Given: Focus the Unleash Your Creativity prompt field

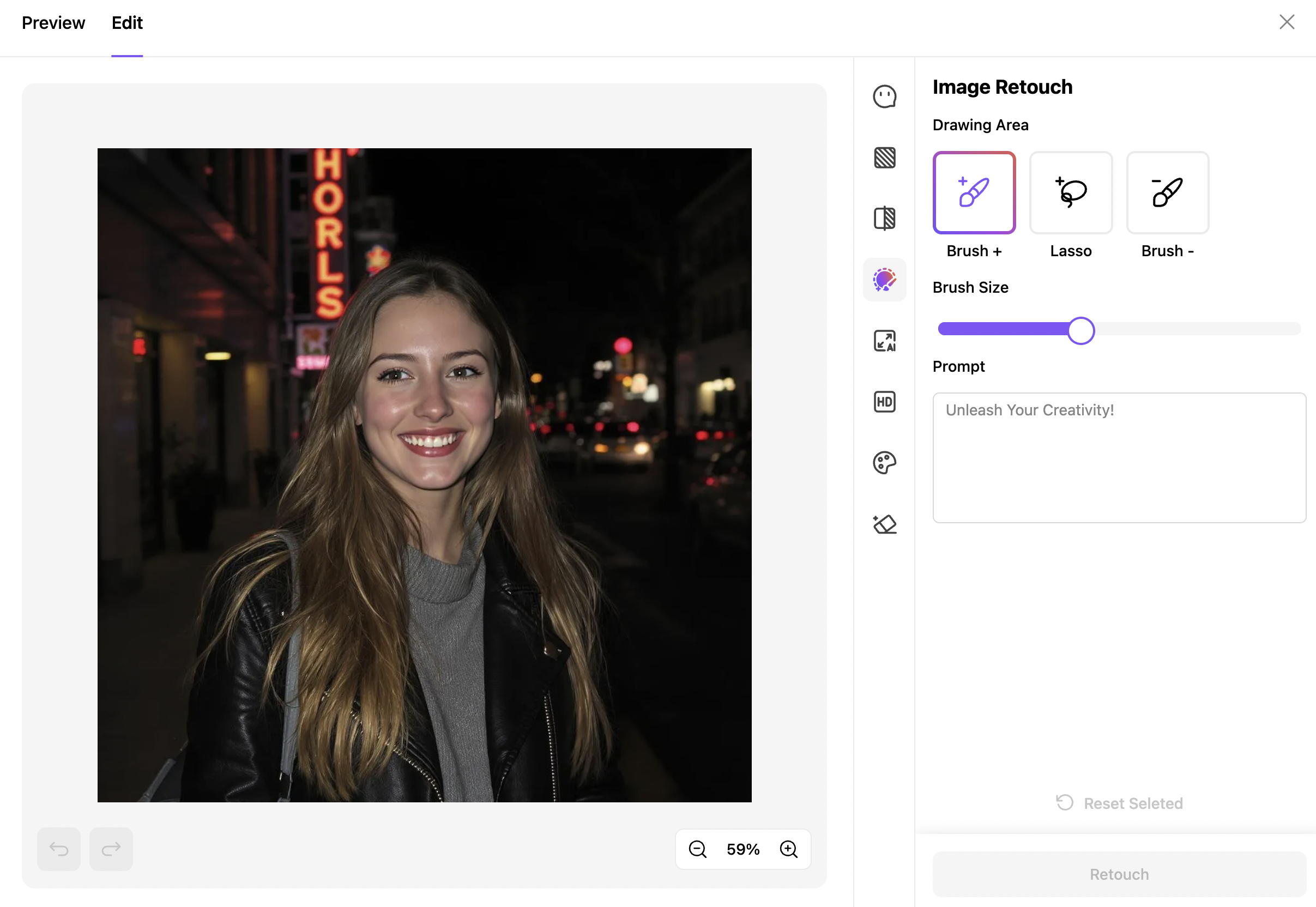Looking at the screenshot, I should [x=1119, y=457].
